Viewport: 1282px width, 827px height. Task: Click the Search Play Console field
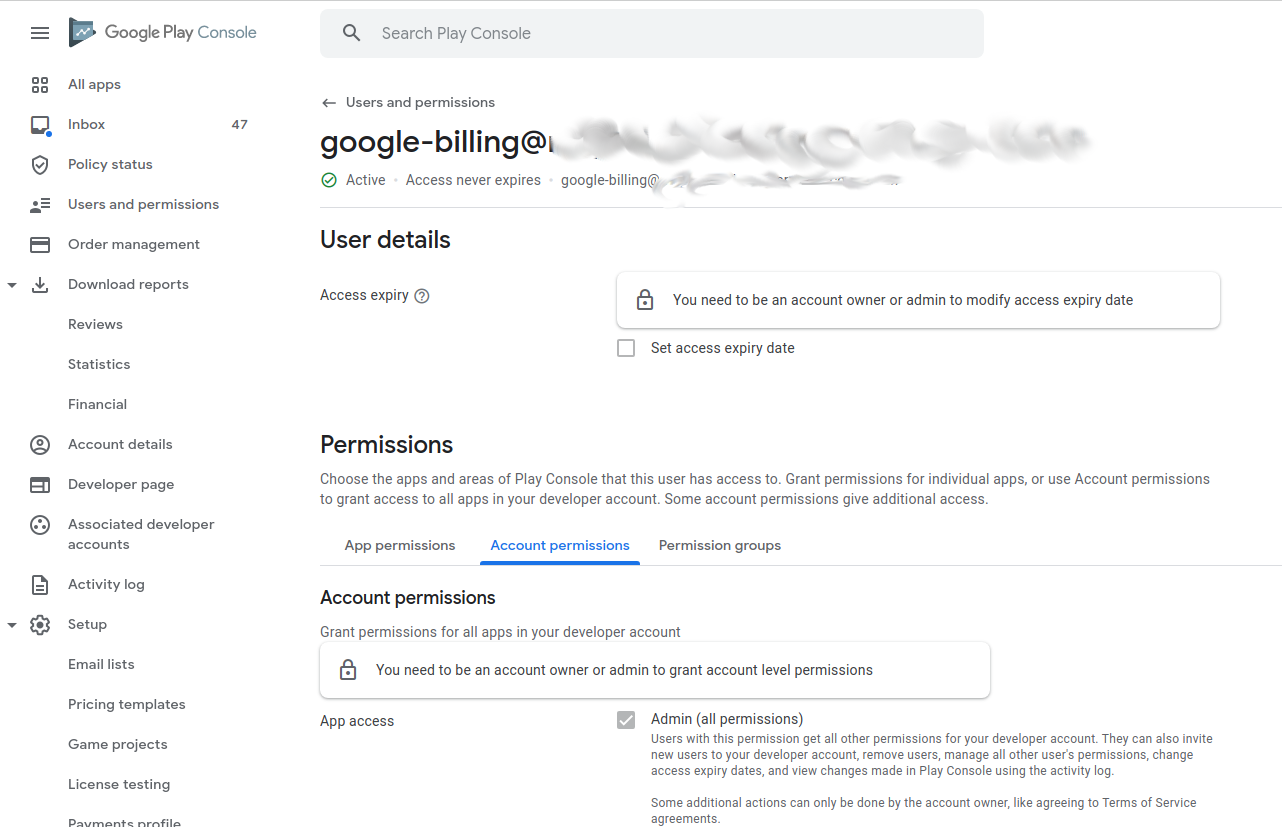pyautogui.click(x=652, y=33)
